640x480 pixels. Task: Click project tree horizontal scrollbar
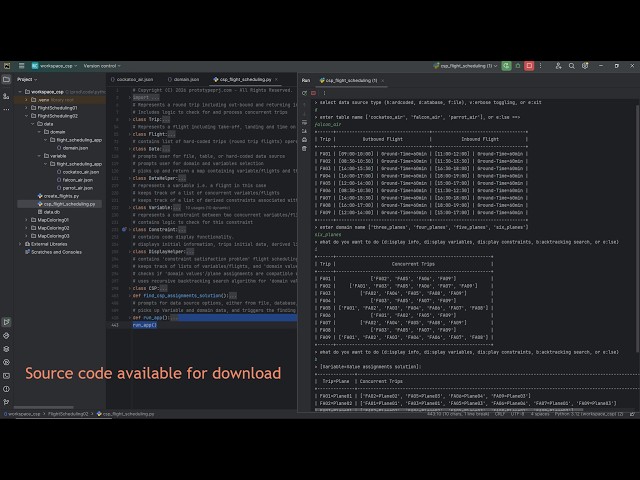[44, 407]
